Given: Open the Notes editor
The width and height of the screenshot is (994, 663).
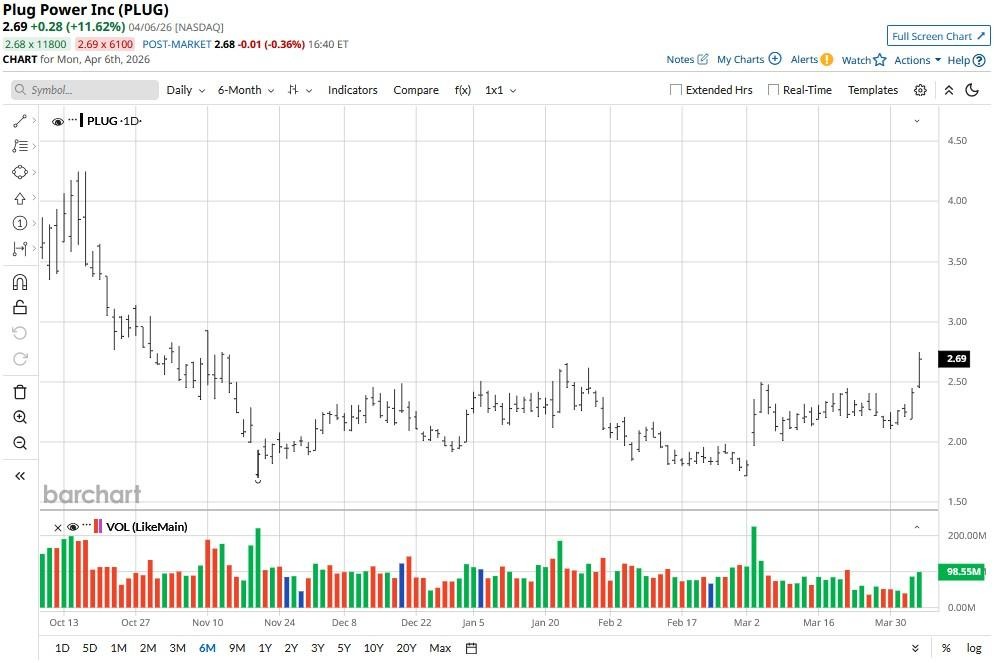Looking at the screenshot, I should pyautogui.click(x=687, y=60).
